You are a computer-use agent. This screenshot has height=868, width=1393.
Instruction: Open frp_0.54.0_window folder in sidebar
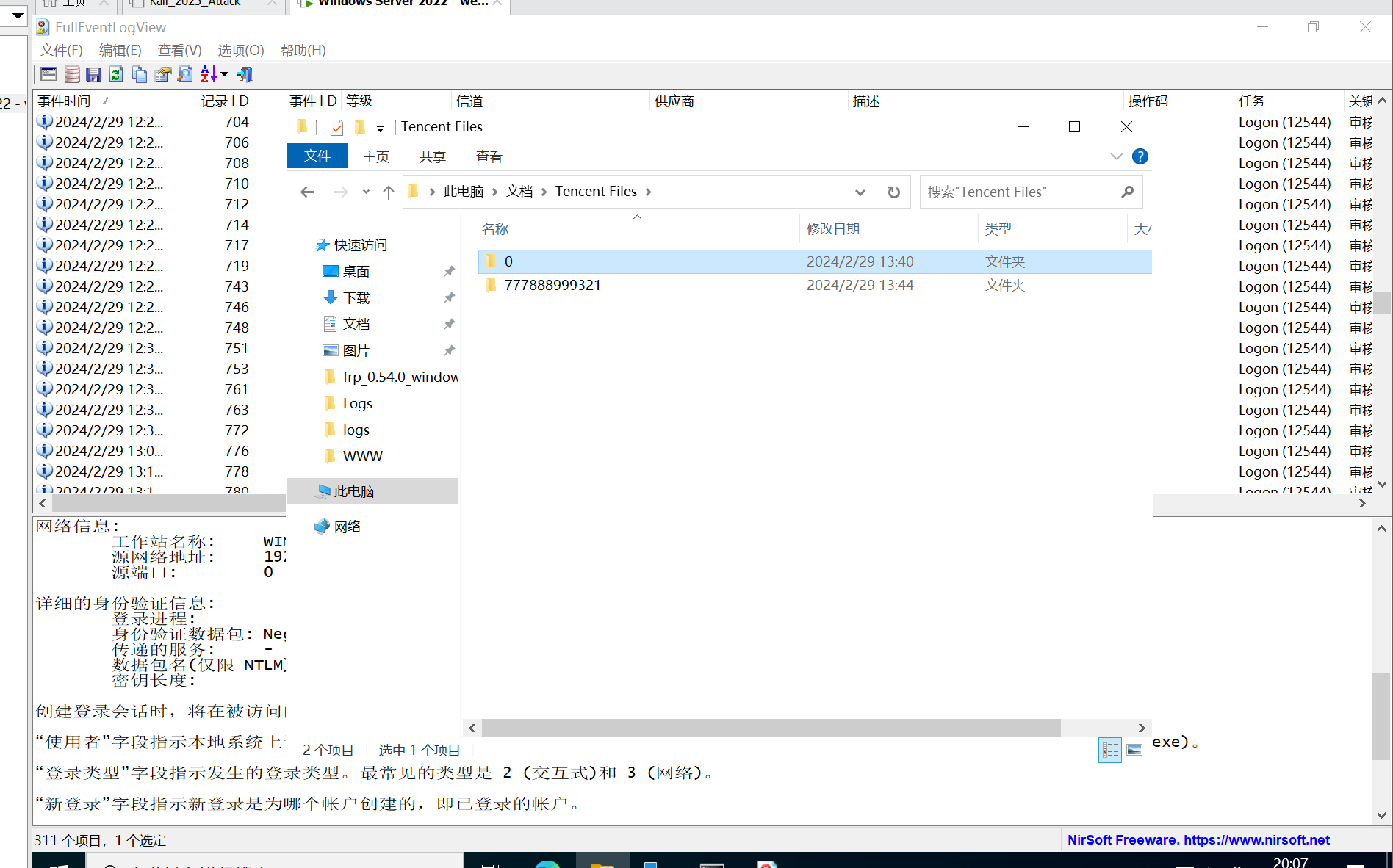coord(400,377)
